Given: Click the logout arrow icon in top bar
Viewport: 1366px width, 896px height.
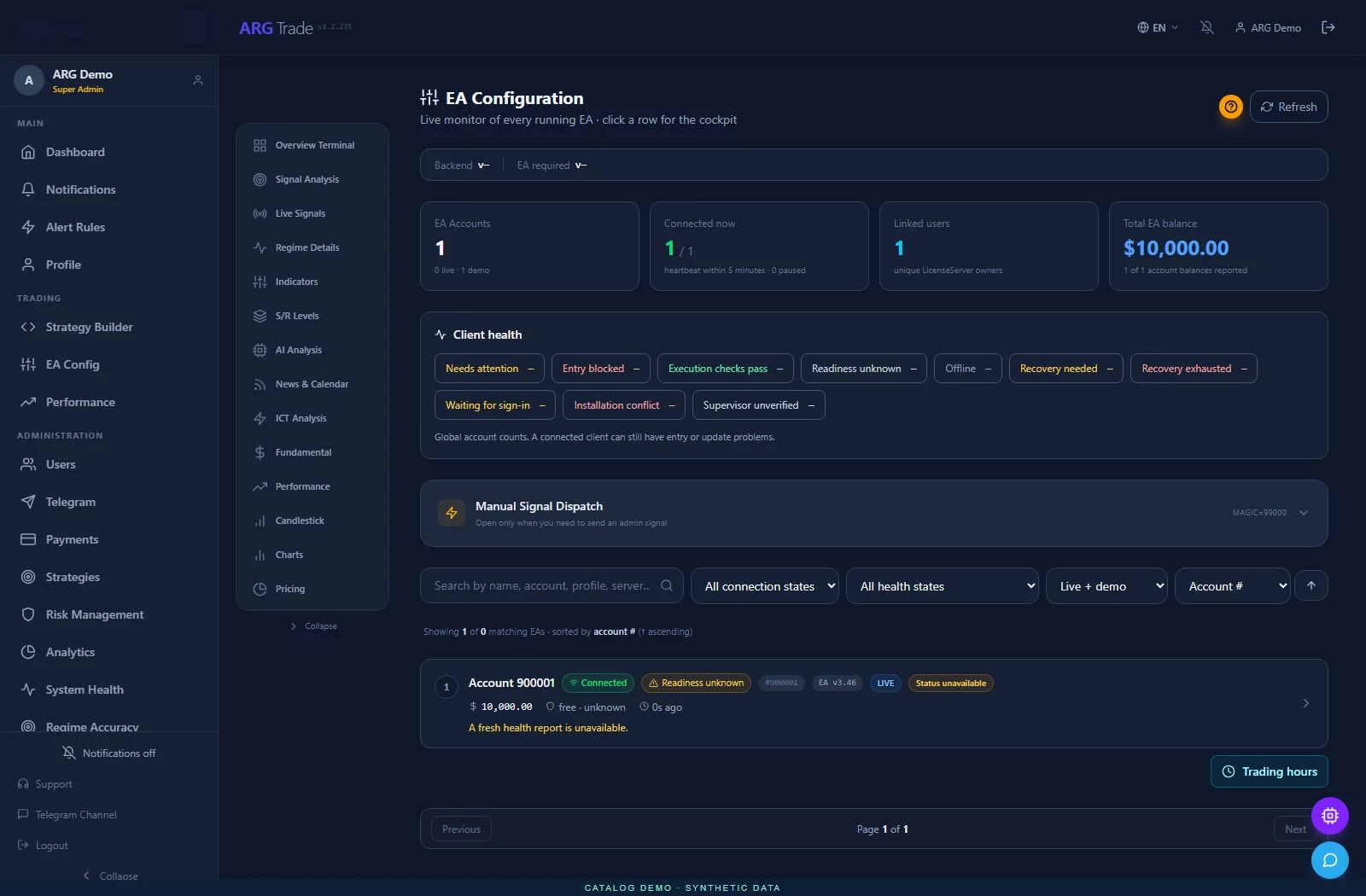Looking at the screenshot, I should 1328,27.
